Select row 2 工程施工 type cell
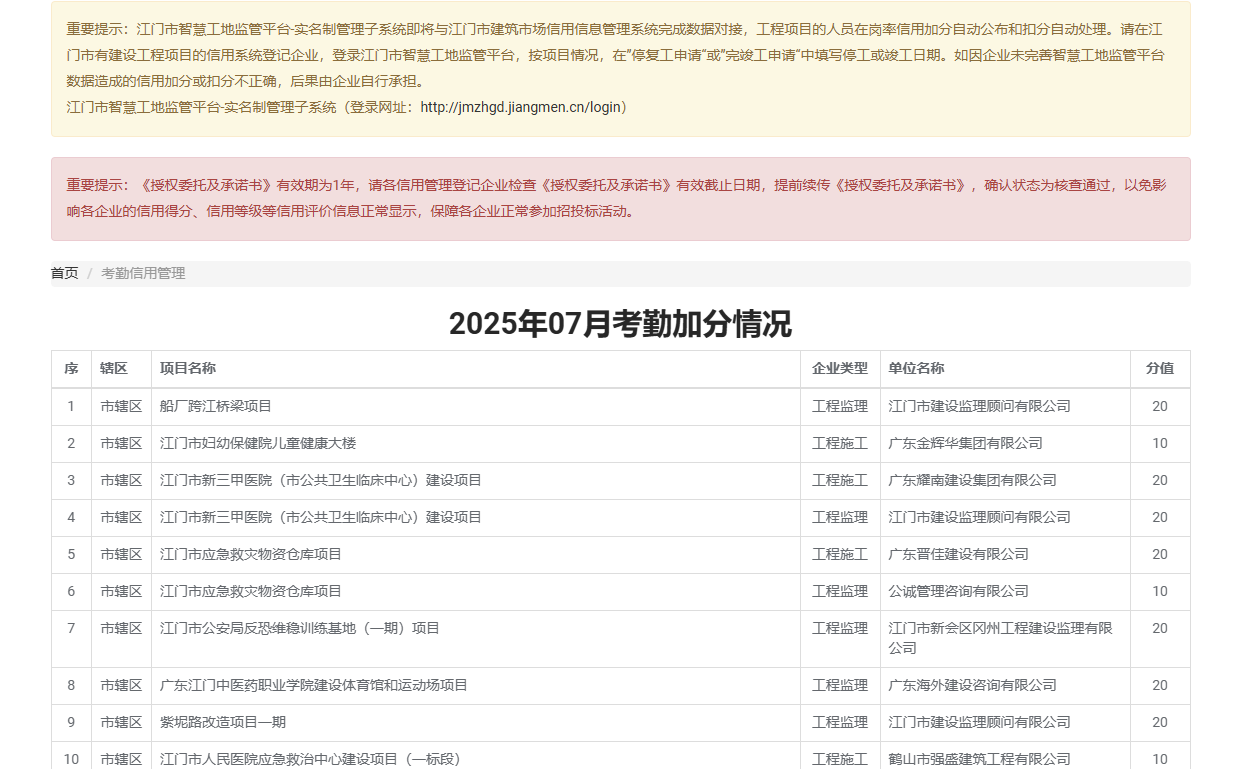The width and height of the screenshot is (1239, 769). pos(841,443)
